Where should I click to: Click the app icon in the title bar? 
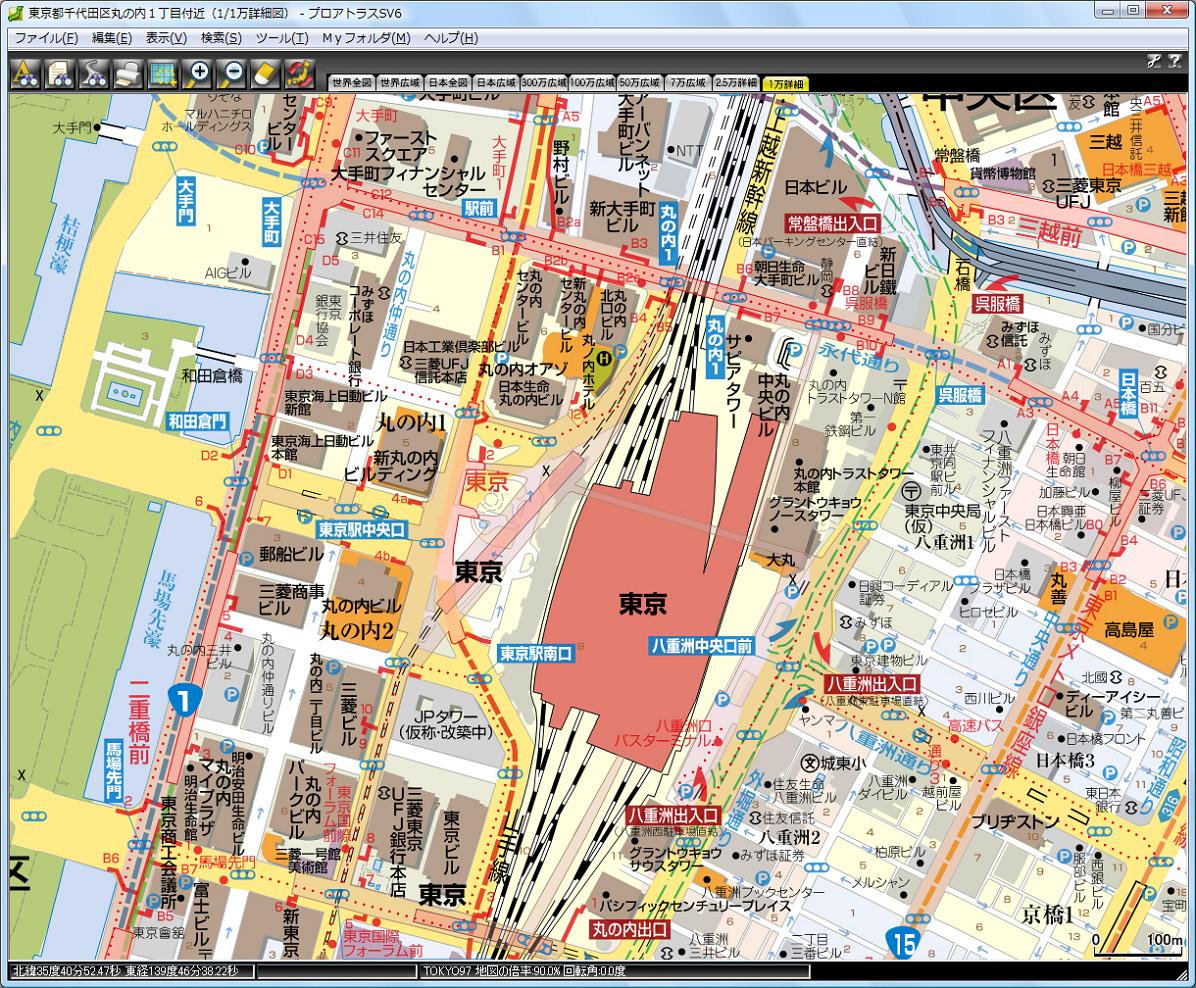[15, 13]
